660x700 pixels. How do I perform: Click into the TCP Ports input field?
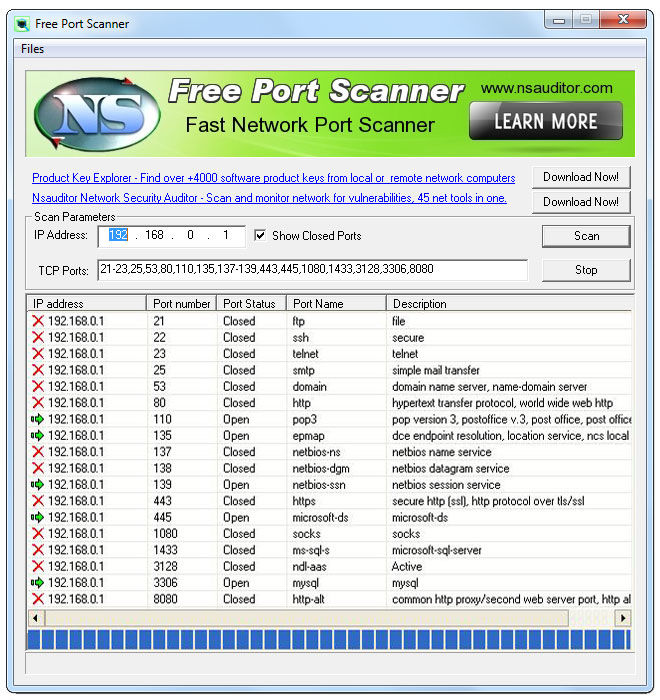coord(313,269)
